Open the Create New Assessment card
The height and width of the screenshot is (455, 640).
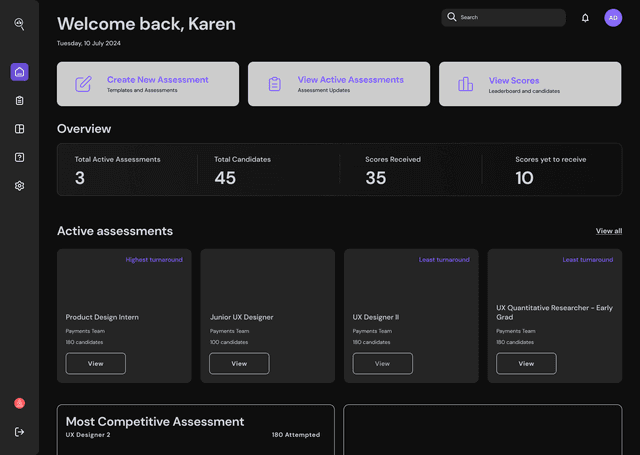coord(148,84)
